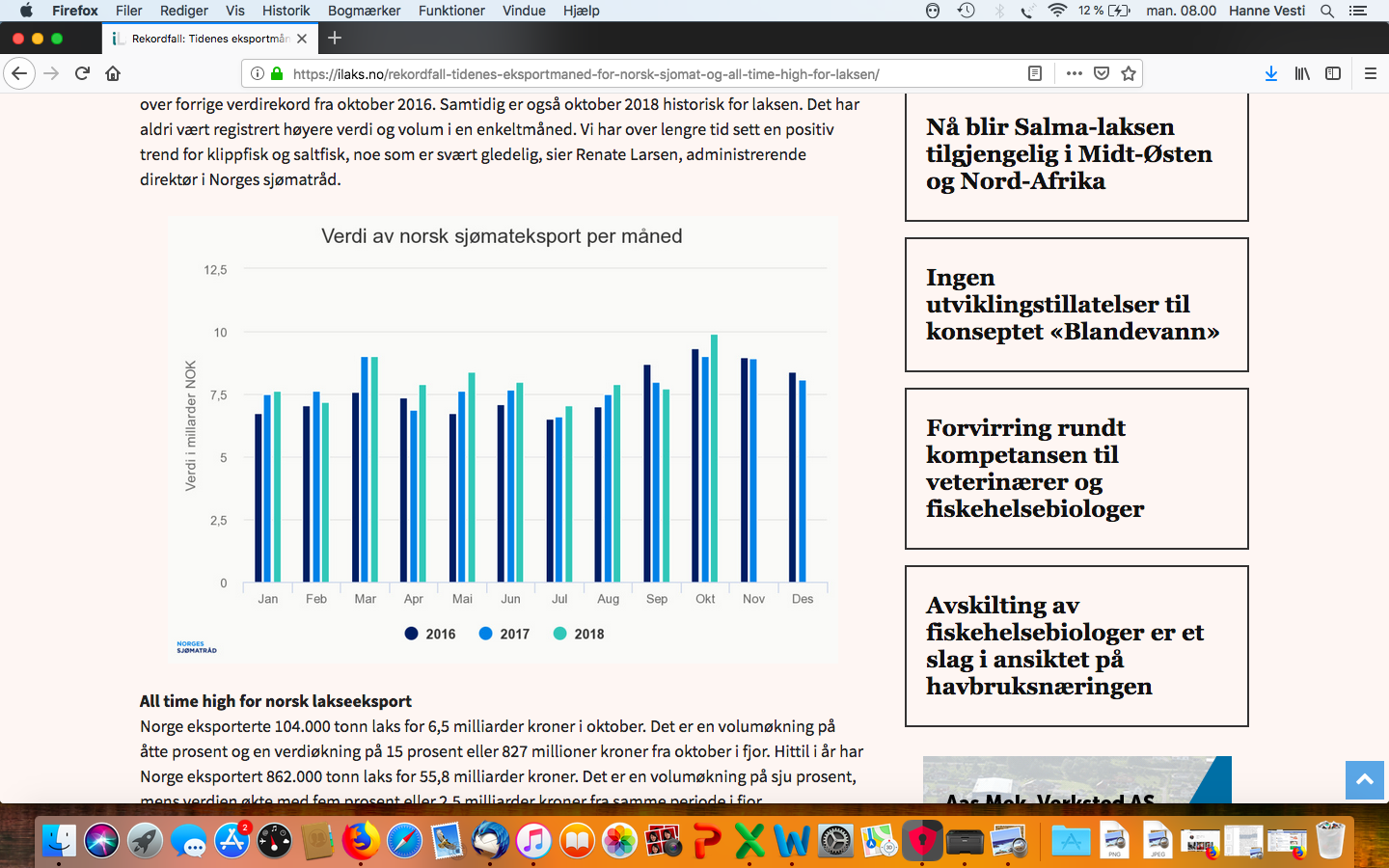Open article about Salma-laksen in Midt-Østen

pyautogui.click(x=1069, y=154)
